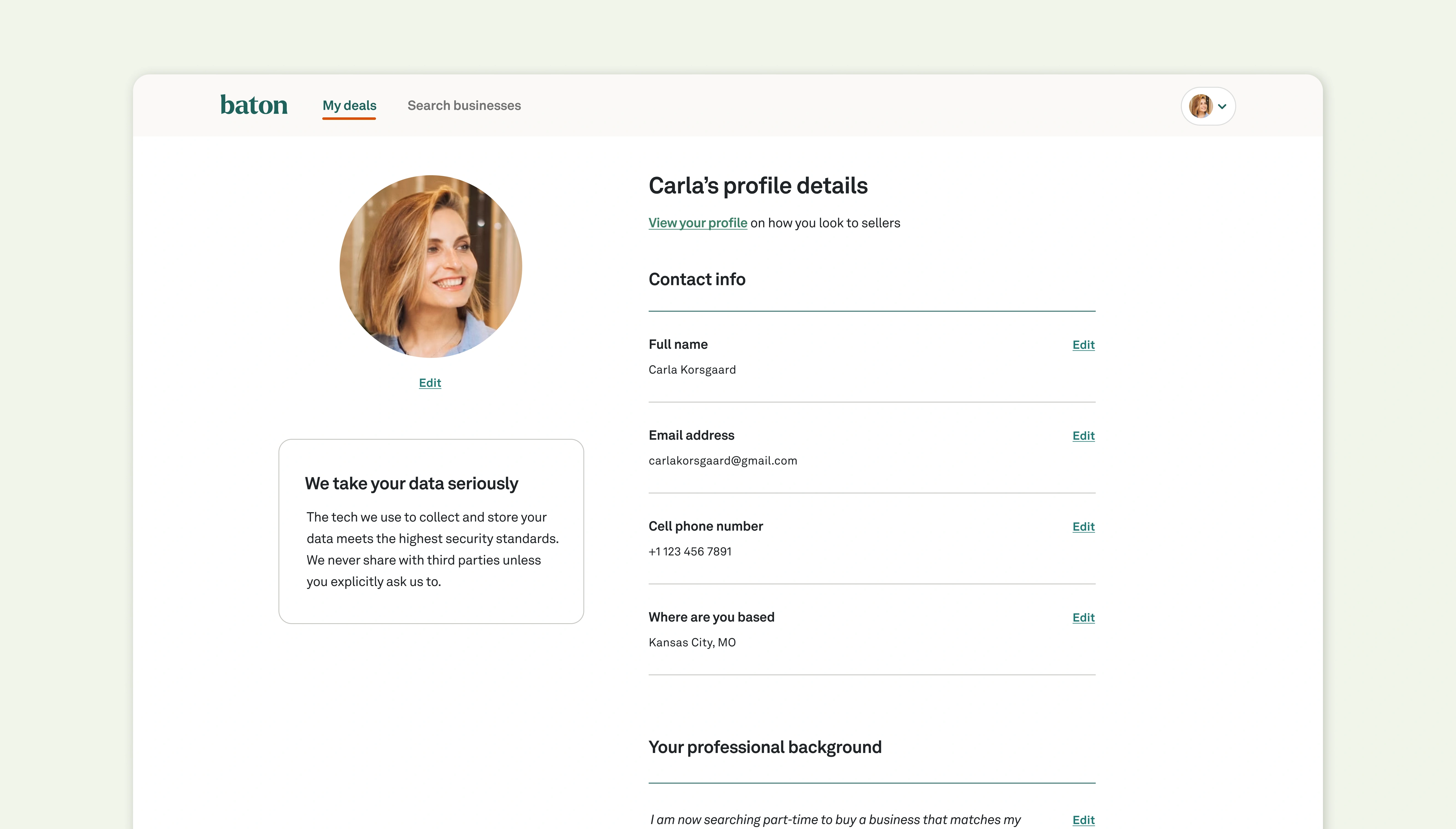Click the View your profile link
Image resolution: width=1456 pixels, height=829 pixels.
click(697, 223)
